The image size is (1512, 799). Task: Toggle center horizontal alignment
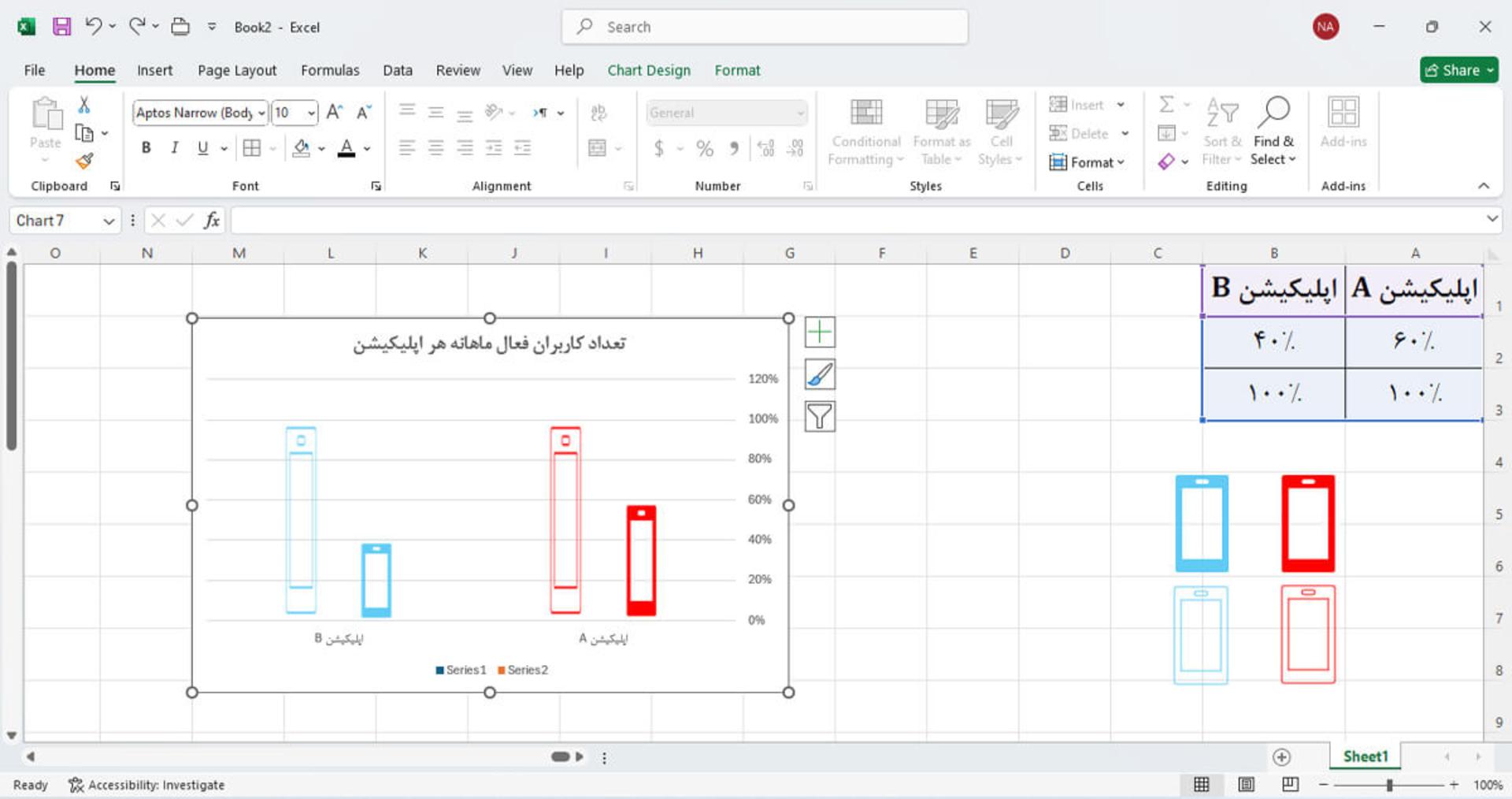tap(435, 148)
